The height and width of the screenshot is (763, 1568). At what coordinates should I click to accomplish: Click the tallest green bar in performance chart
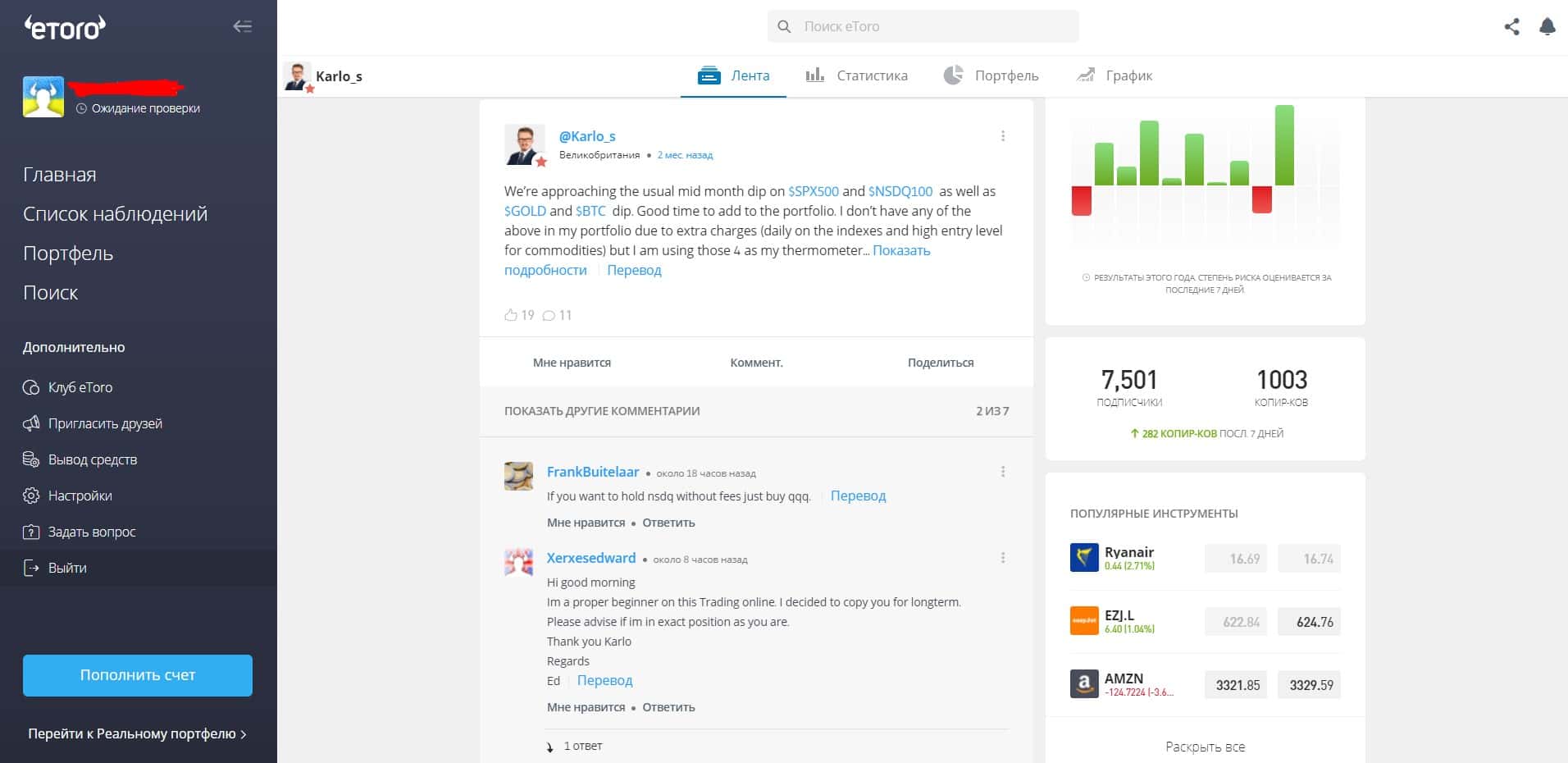tap(1284, 145)
